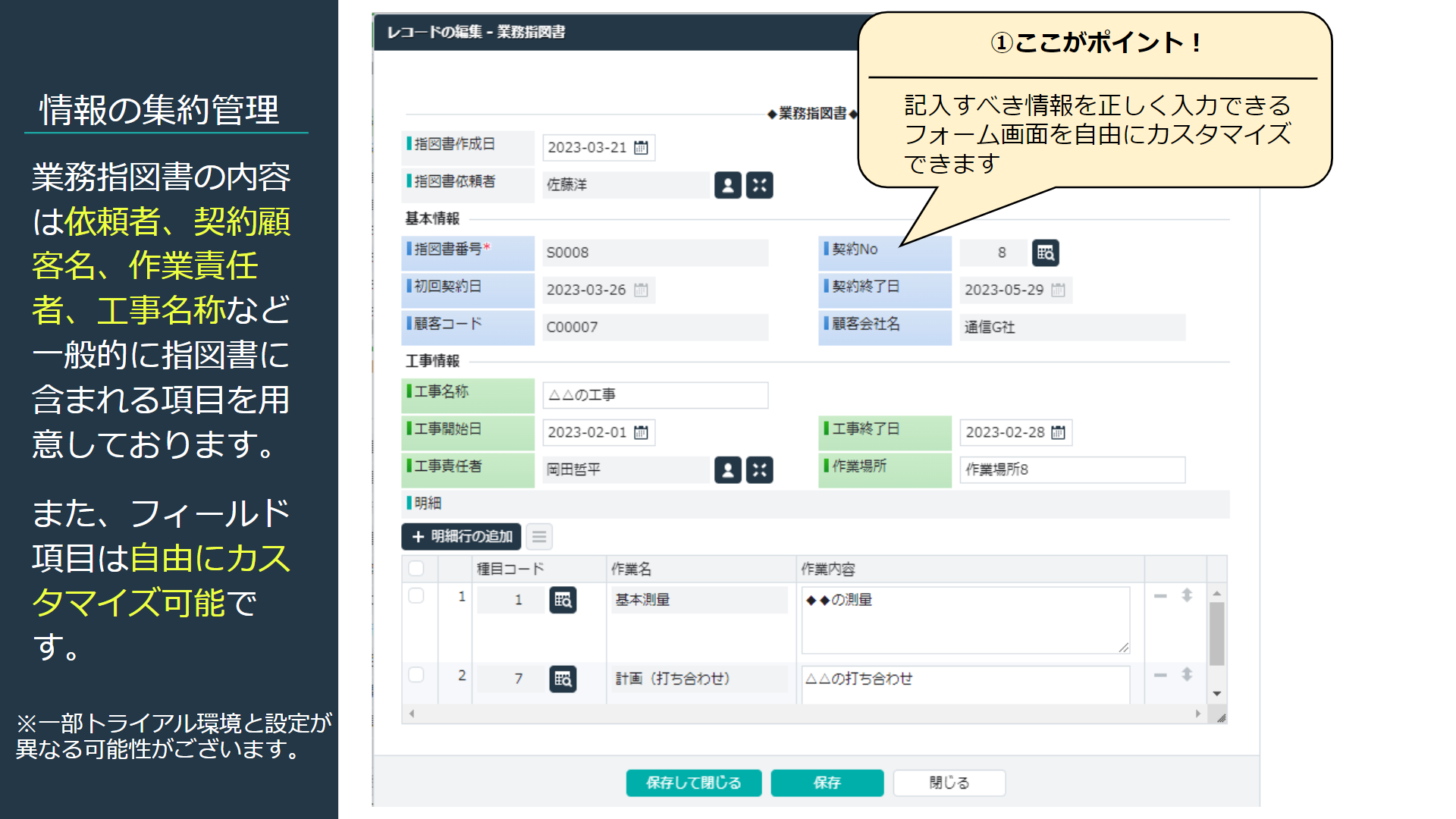Click clear-selection icon next to 佐藤洋
The height and width of the screenshot is (819, 1456).
759,185
